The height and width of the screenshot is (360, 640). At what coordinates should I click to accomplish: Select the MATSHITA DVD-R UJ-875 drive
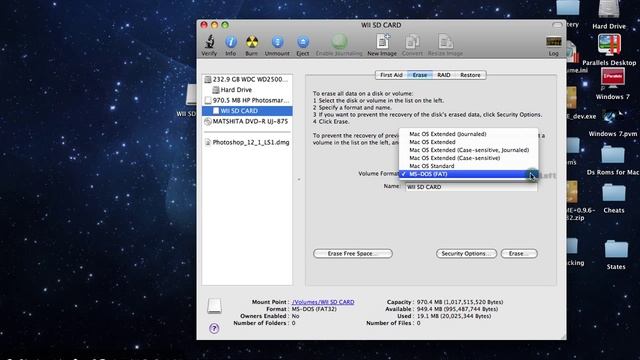(247, 122)
